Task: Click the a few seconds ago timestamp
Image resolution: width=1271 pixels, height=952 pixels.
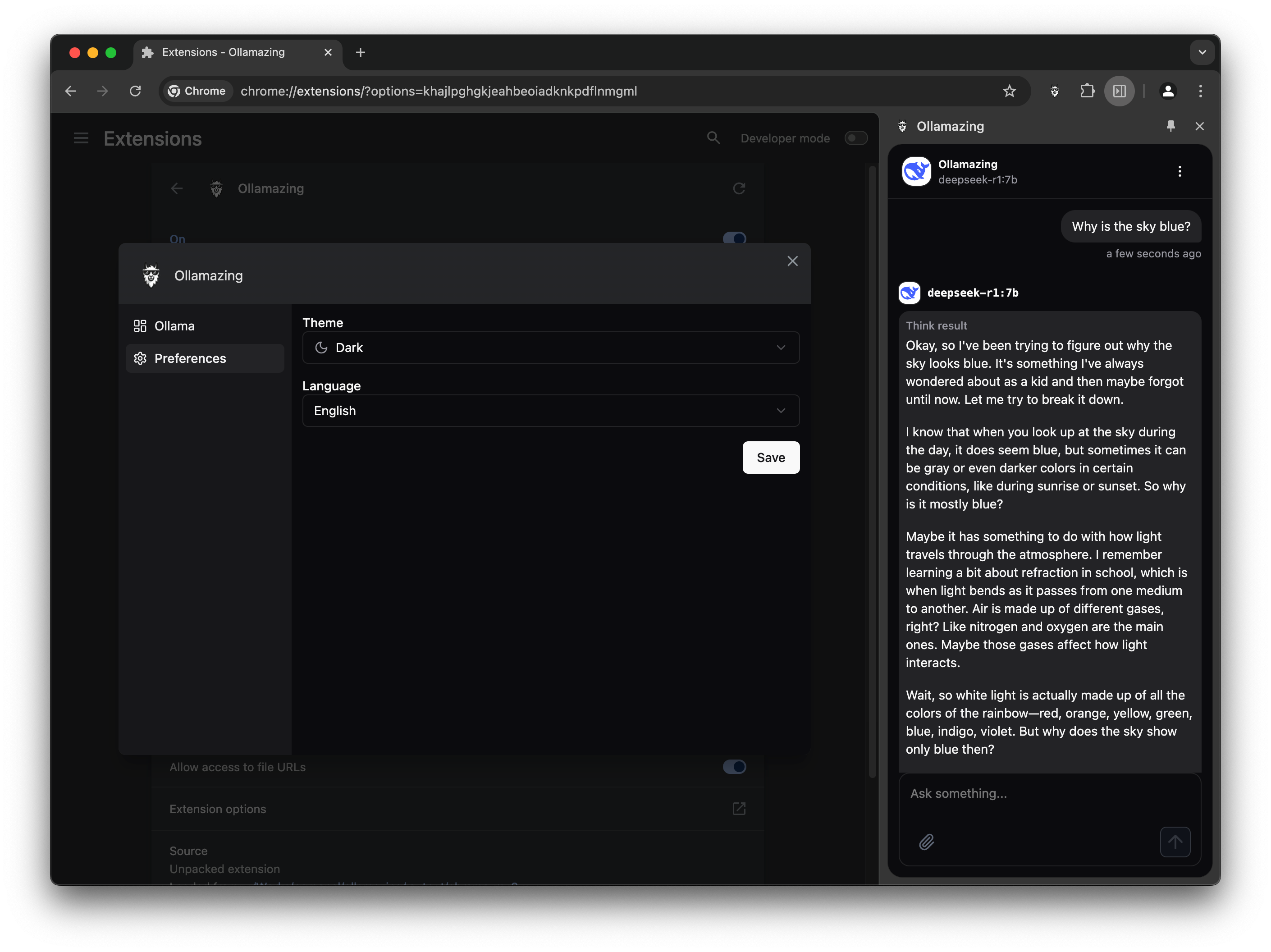Action: point(1153,253)
